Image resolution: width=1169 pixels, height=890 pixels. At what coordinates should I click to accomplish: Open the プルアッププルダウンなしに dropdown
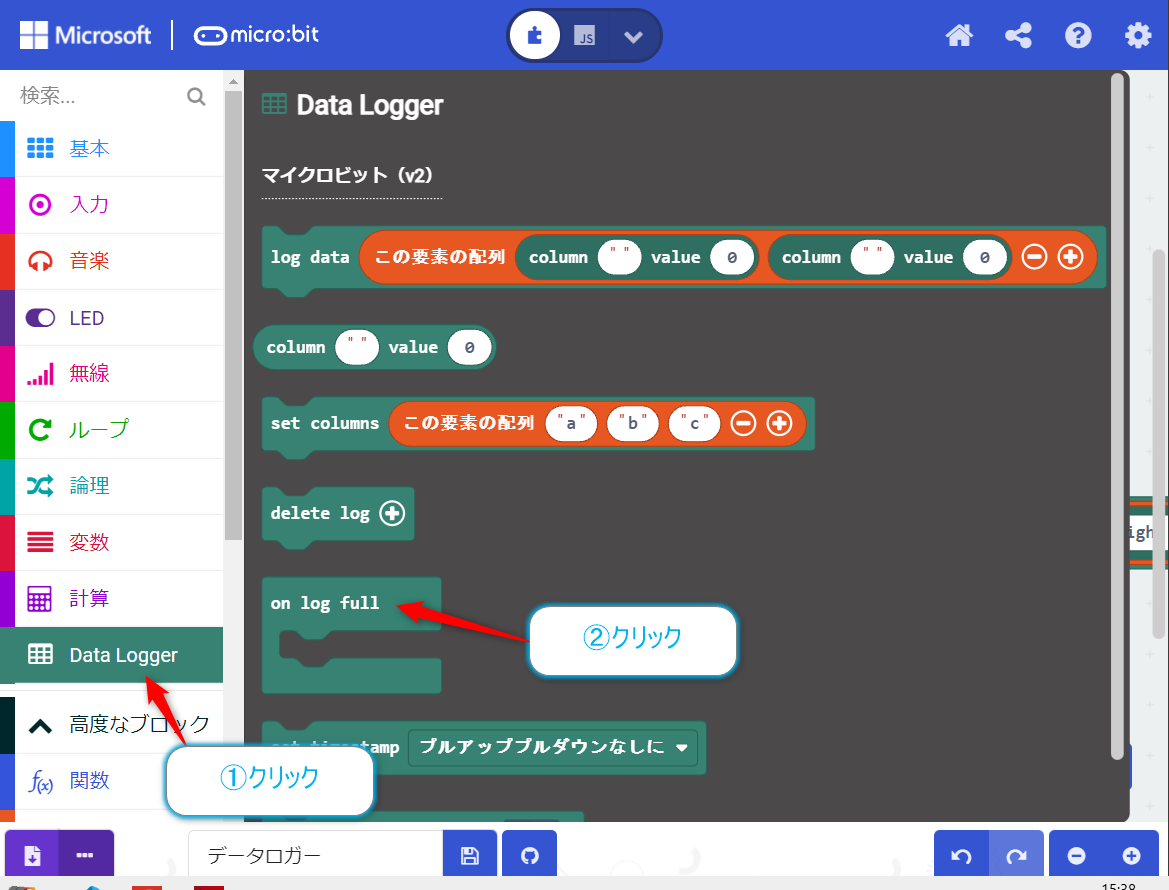(x=552, y=747)
